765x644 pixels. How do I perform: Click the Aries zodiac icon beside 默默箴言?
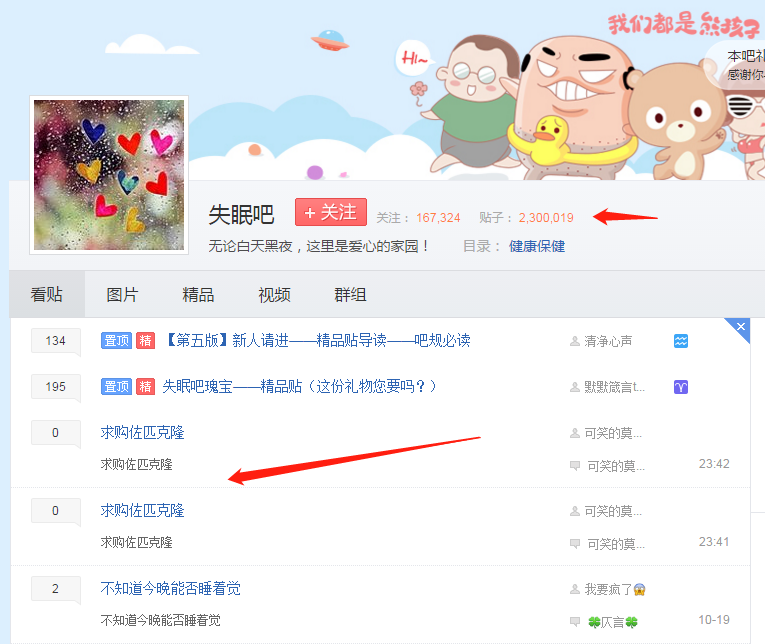click(x=681, y=387)
